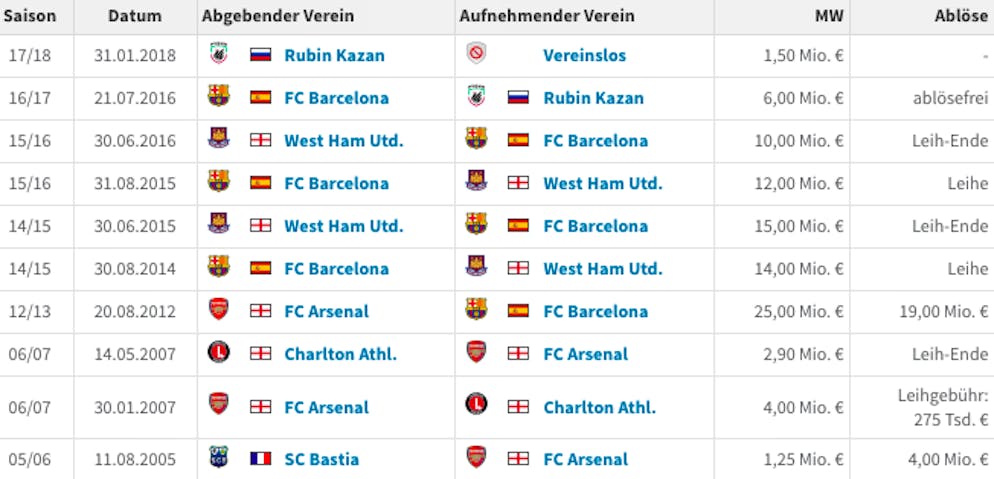Click Russian flag beside Rubin Kazan, 31.01.2018
Screen dimensions: 994x479
[261, 54]
